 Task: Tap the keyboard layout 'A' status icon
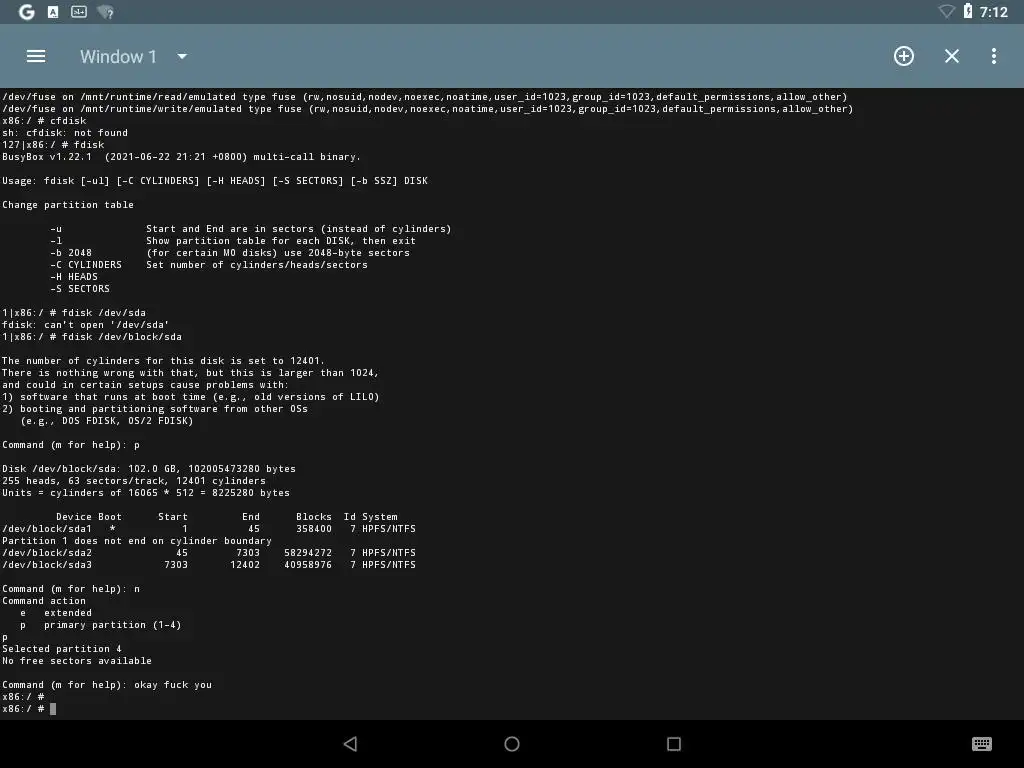point(53,12)
